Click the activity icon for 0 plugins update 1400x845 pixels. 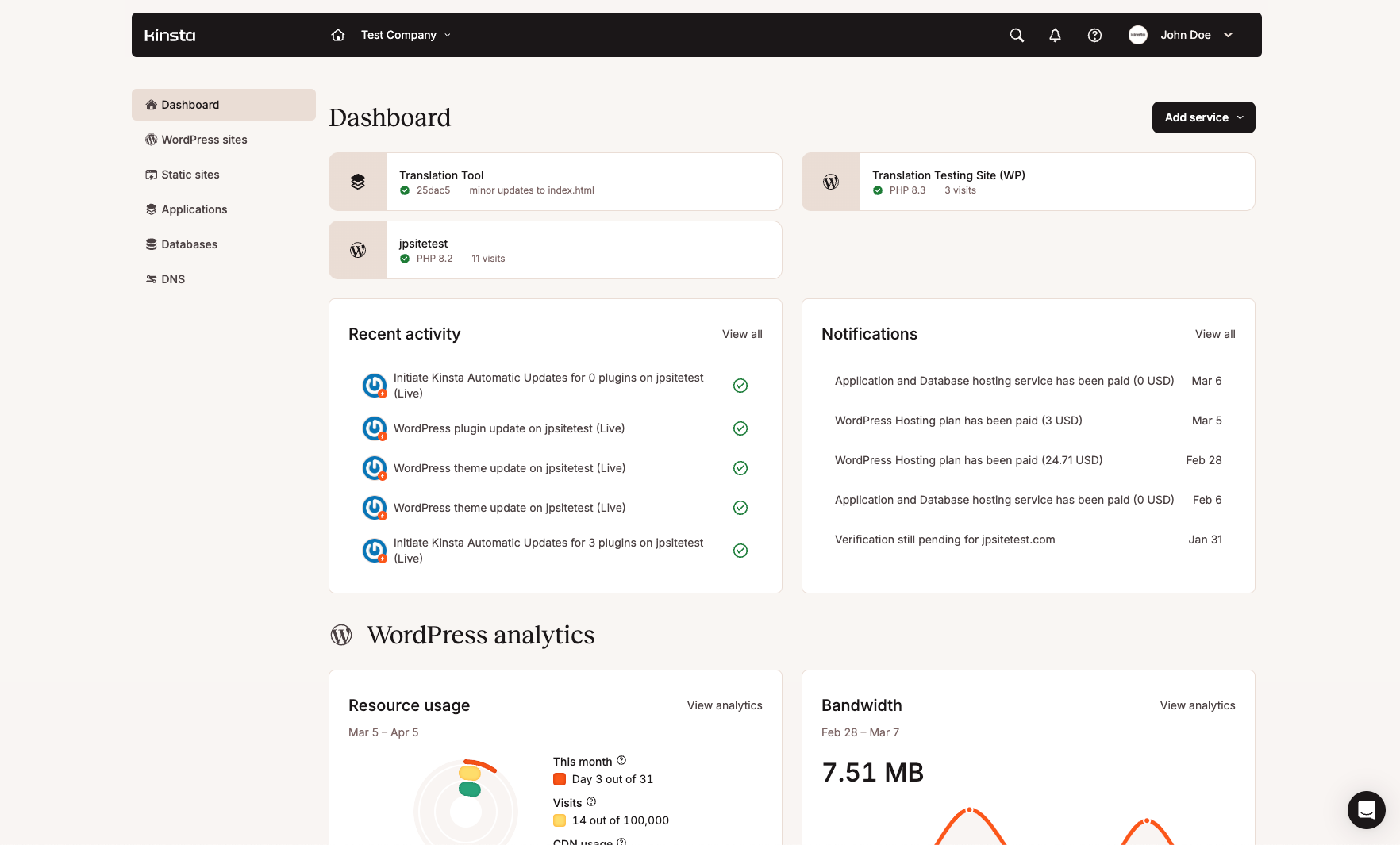[375, 386]
